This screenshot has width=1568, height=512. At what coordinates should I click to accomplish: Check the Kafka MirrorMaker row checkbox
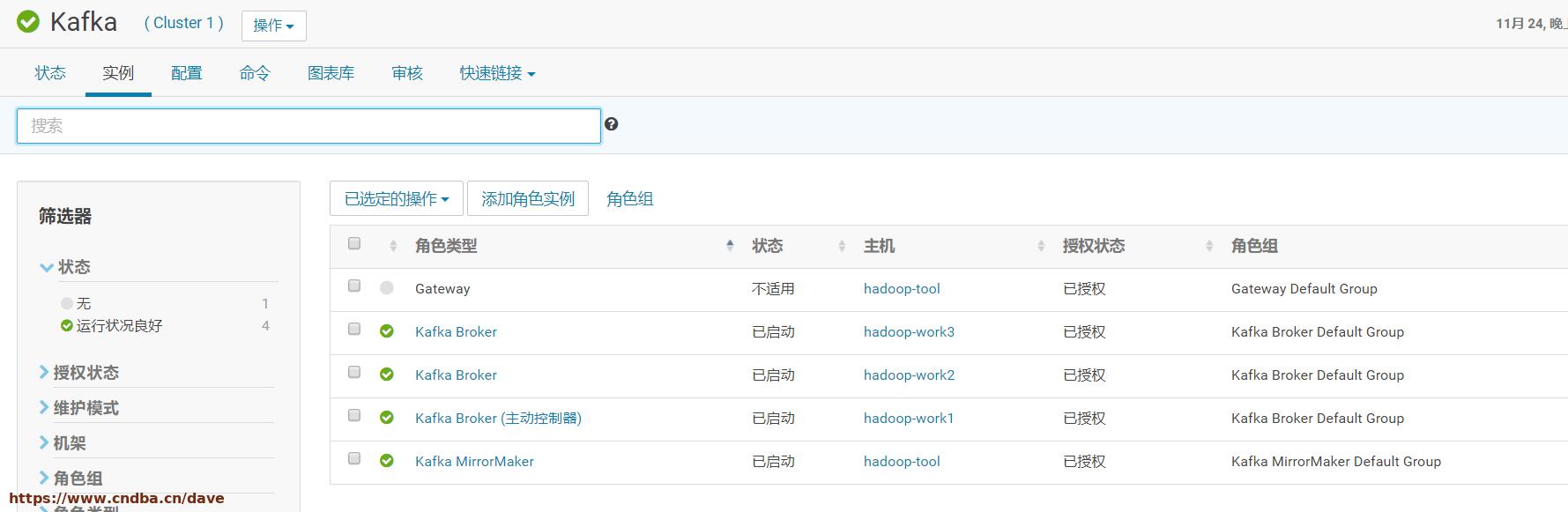tap(354, 458)
